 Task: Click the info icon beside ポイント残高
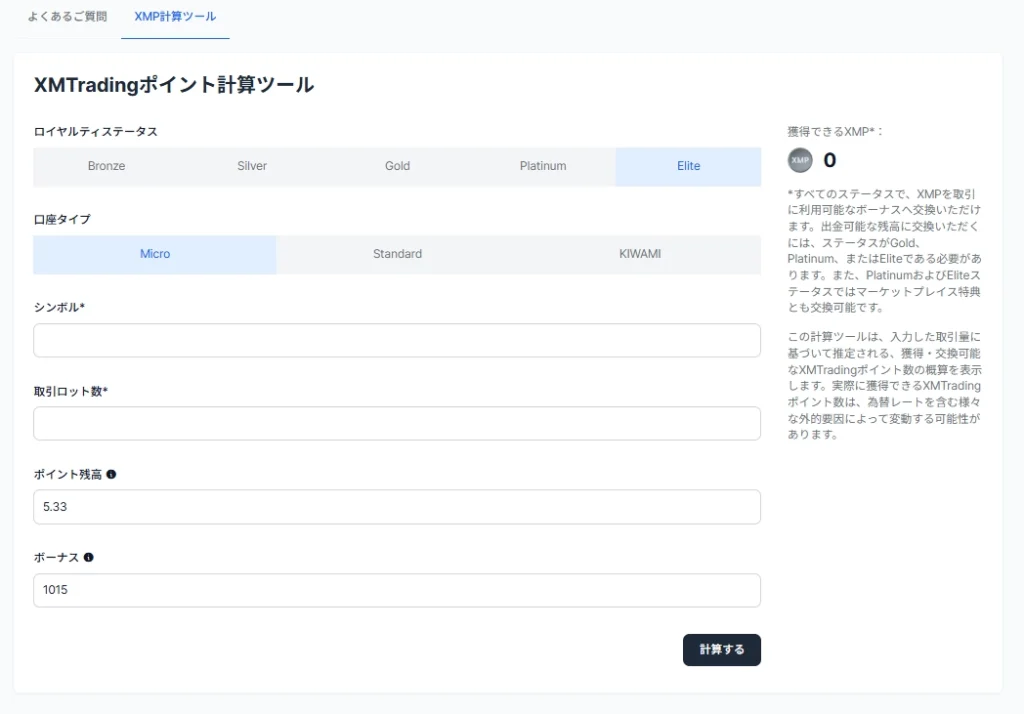(x=111, y=474)
